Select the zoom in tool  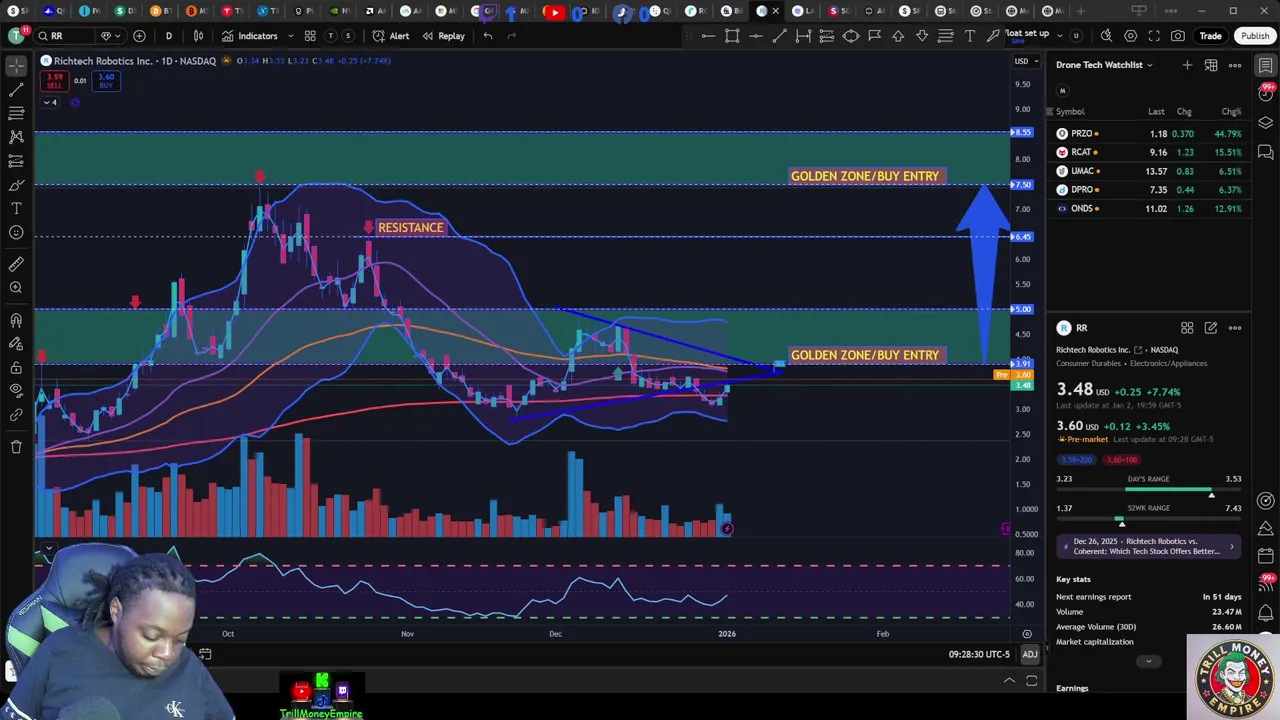pos(16,288)
